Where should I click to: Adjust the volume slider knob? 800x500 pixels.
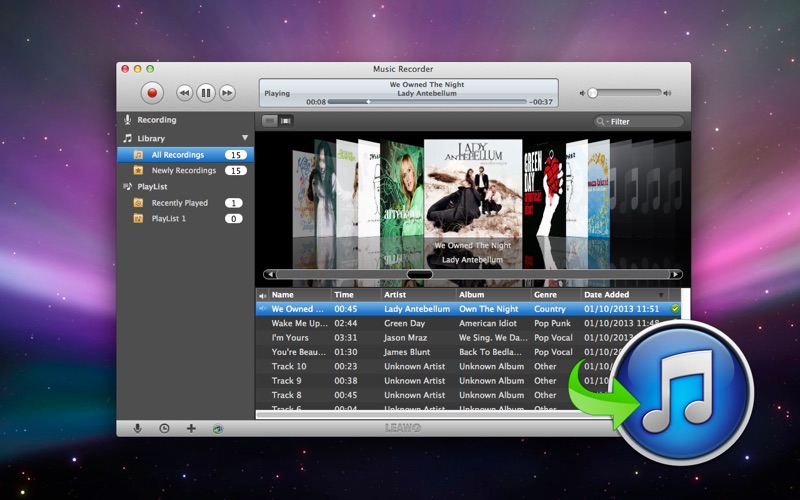tap(592, 93)
